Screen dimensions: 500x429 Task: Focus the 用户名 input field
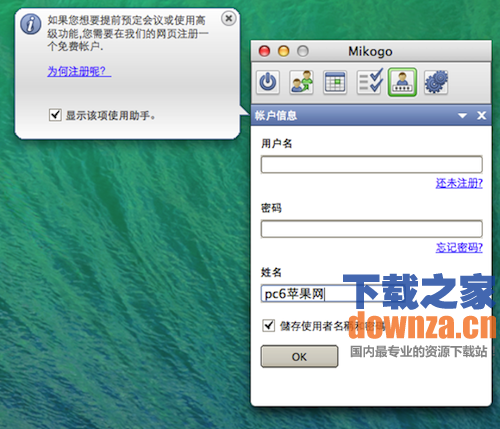coord(372,164)
